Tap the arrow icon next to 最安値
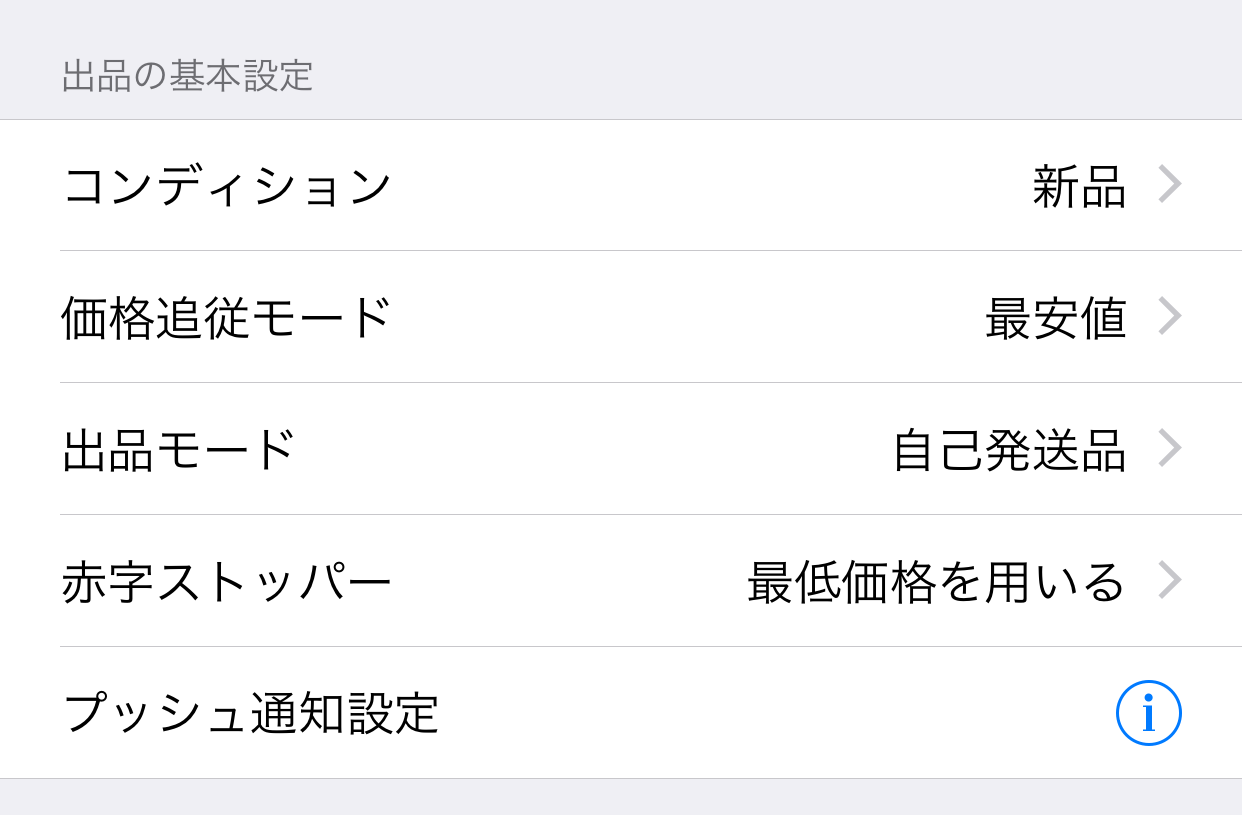Screen dimensions: 1242x815 [x=1170, y=317]
